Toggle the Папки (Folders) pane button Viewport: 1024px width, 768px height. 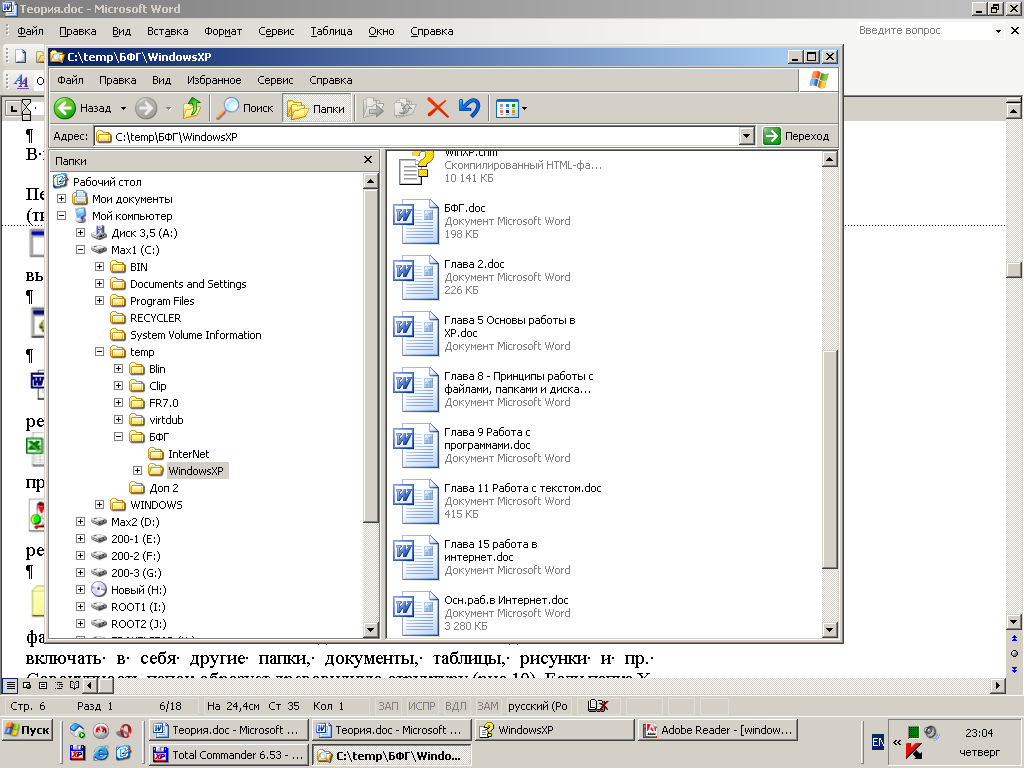click(x=317, y=108)
